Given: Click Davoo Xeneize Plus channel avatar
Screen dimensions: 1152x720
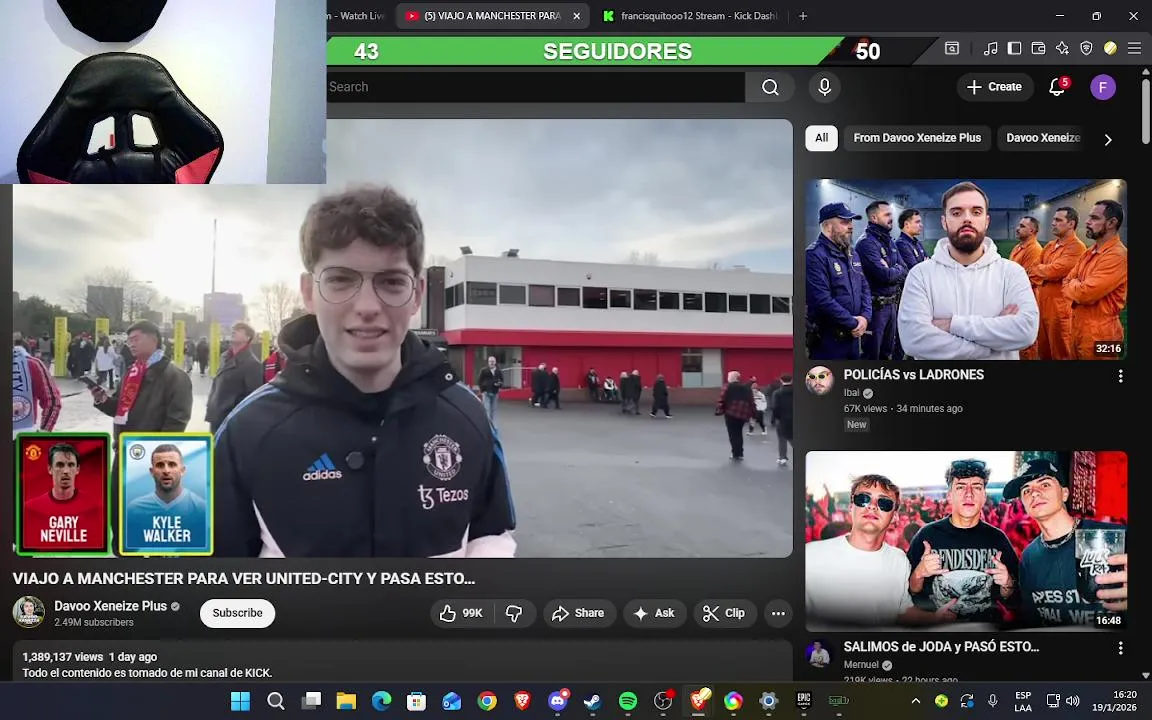Looking at the screenshot, I should pyautogui.click(x=29, y=612).
